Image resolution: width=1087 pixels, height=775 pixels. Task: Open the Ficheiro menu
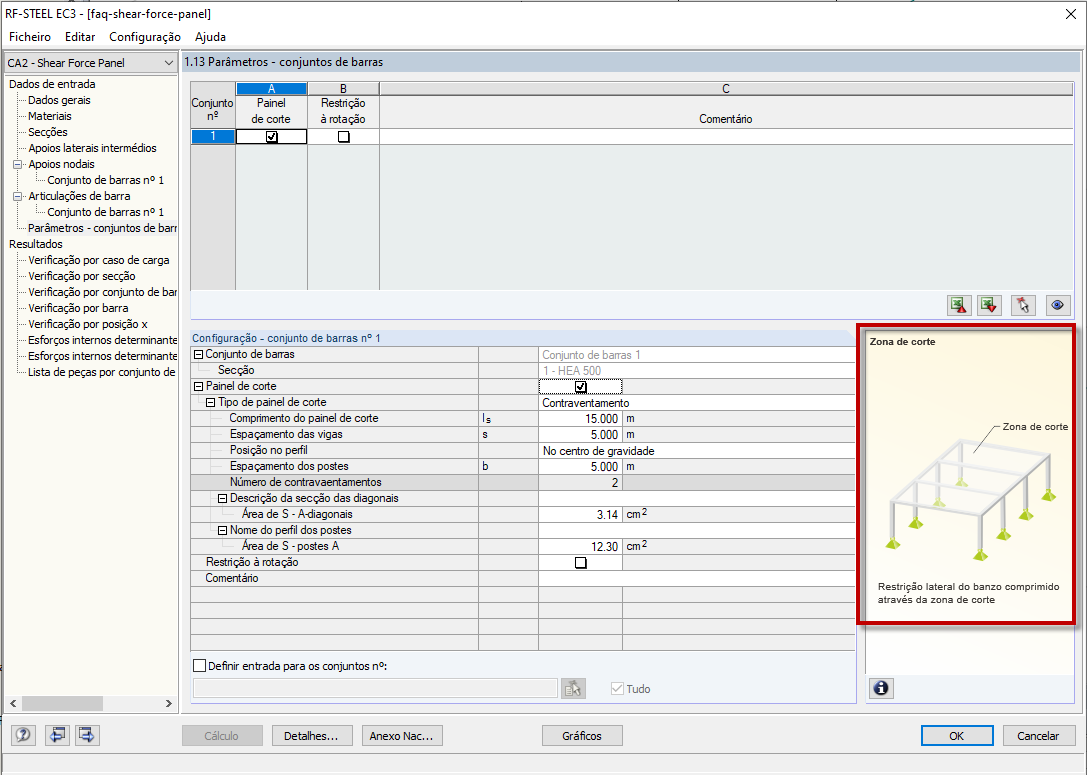(x=30, y=37)
